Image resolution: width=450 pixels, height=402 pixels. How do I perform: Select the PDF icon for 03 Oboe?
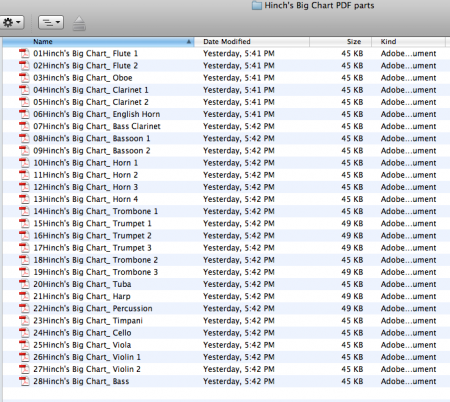(24, 78)
